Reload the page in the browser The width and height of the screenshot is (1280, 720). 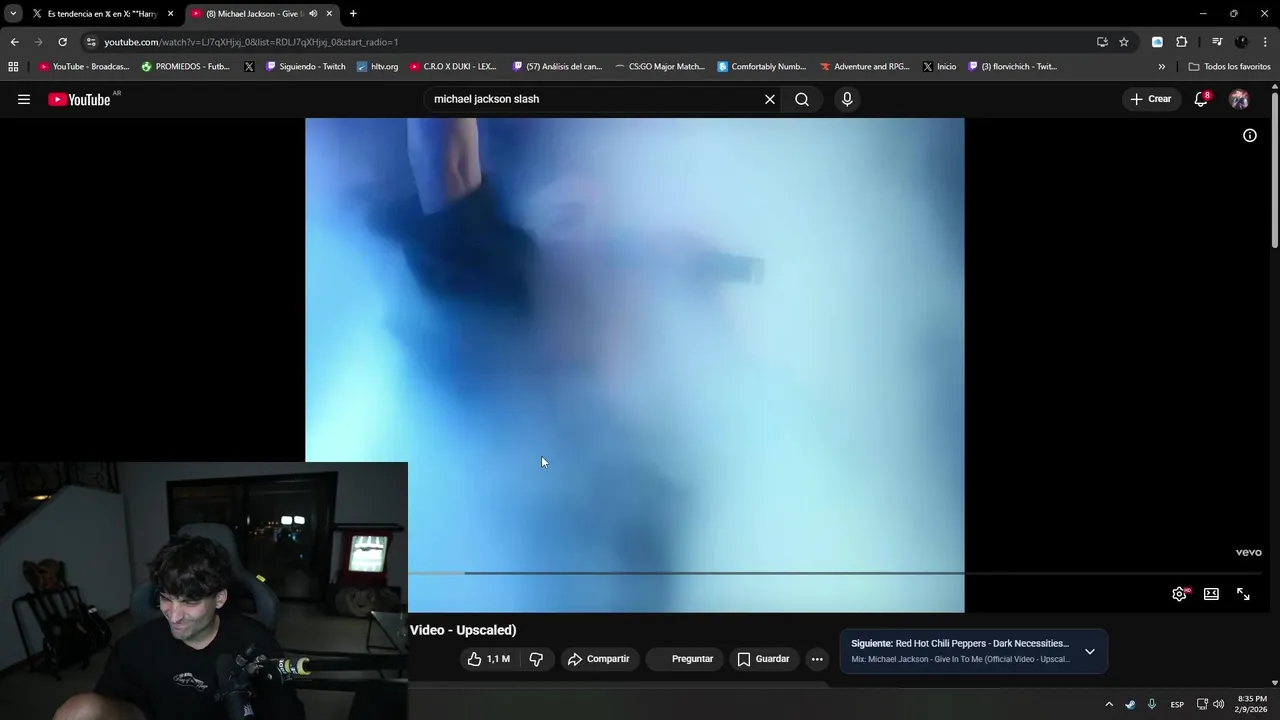point(62,42)
